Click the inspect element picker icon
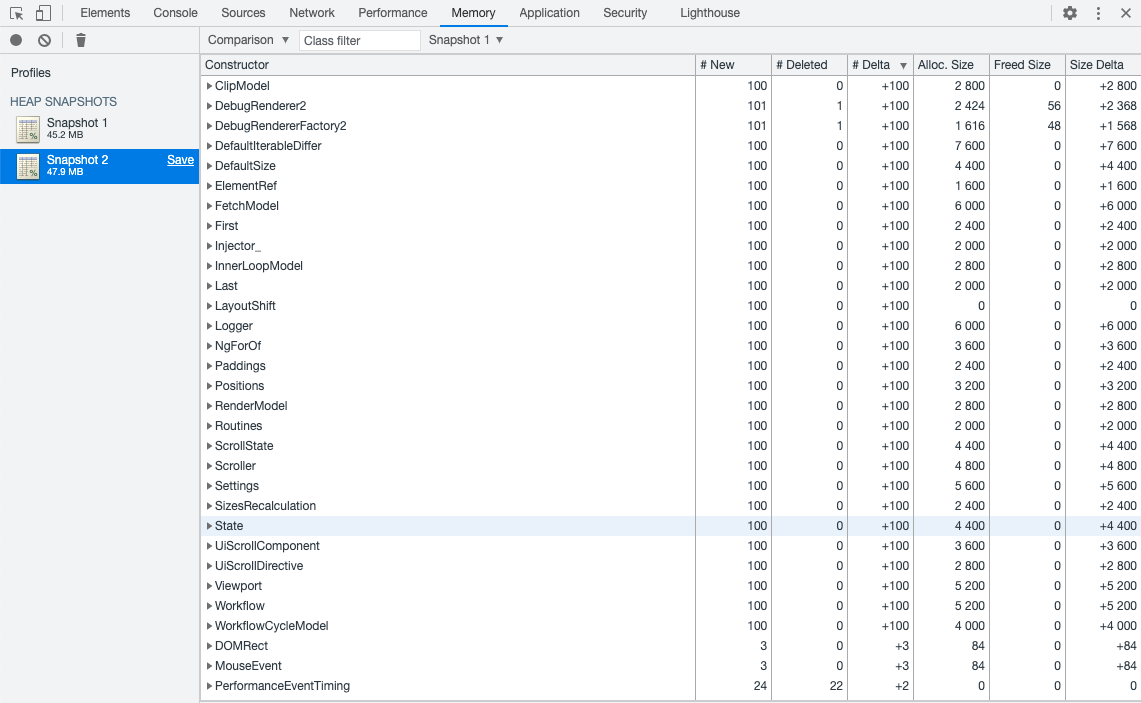The height and width of the screenshot is (703, 1141). (16, 13)
